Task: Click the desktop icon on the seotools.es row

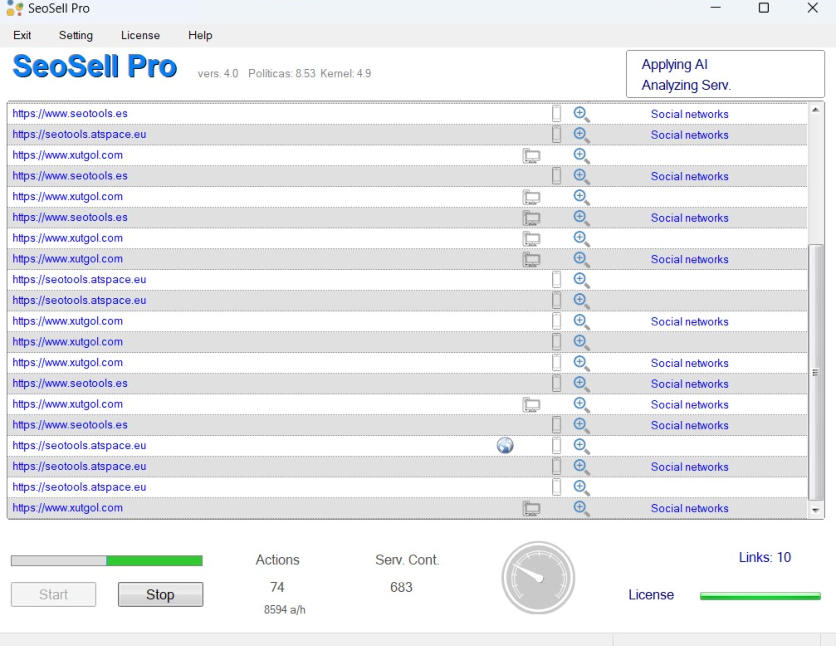Action: point(531,217)
